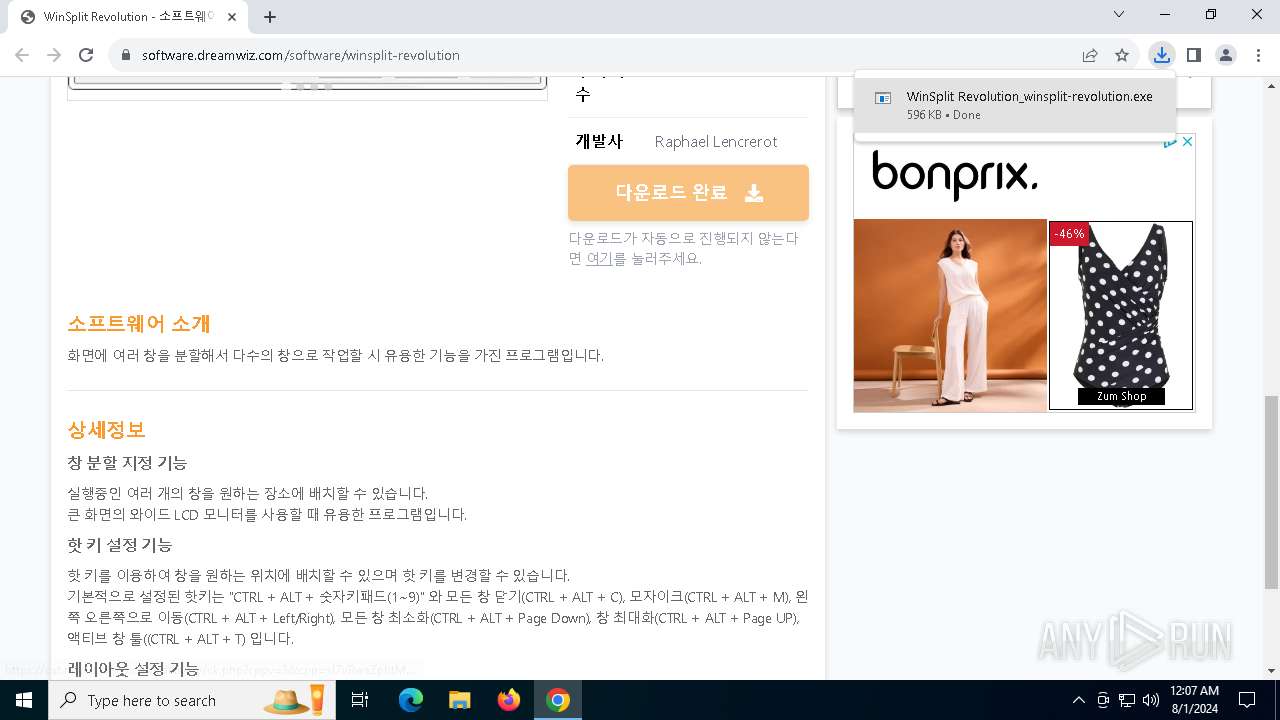Click the Type here to search box

click(192, 700)
